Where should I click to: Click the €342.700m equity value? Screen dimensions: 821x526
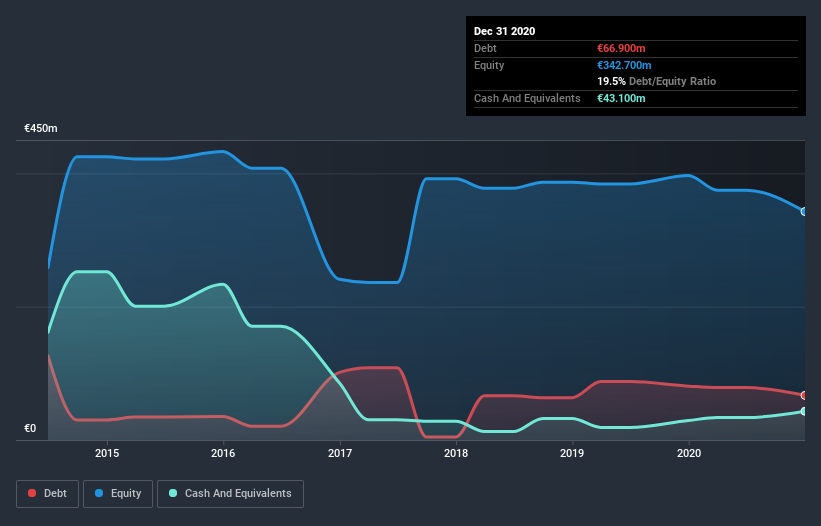(624, 65)
